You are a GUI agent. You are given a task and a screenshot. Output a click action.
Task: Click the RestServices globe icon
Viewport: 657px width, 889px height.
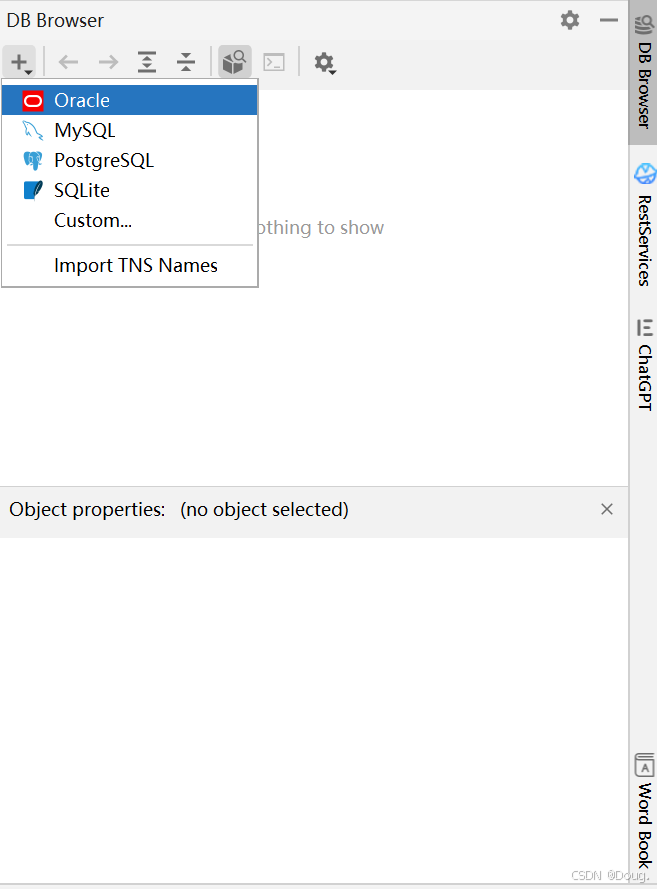(645, 173)
